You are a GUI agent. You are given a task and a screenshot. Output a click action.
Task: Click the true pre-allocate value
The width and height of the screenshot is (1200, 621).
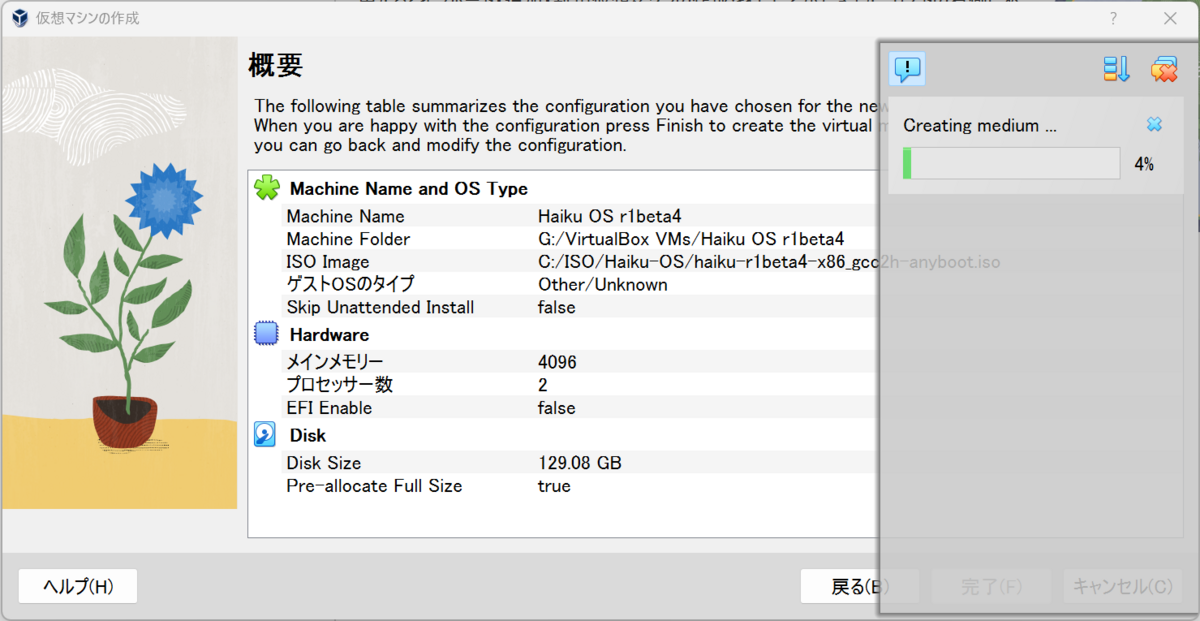(x=554, y=486)
